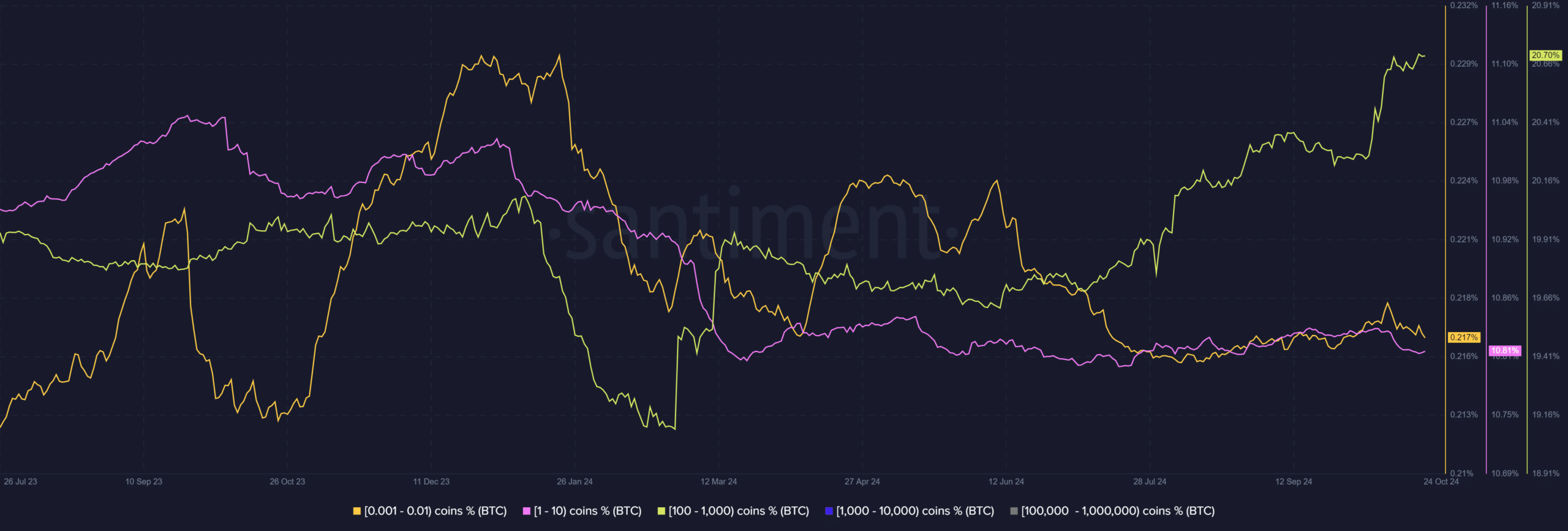Click the 19.41% axis value
The image size is (1568, 531).
(1546, 356)
